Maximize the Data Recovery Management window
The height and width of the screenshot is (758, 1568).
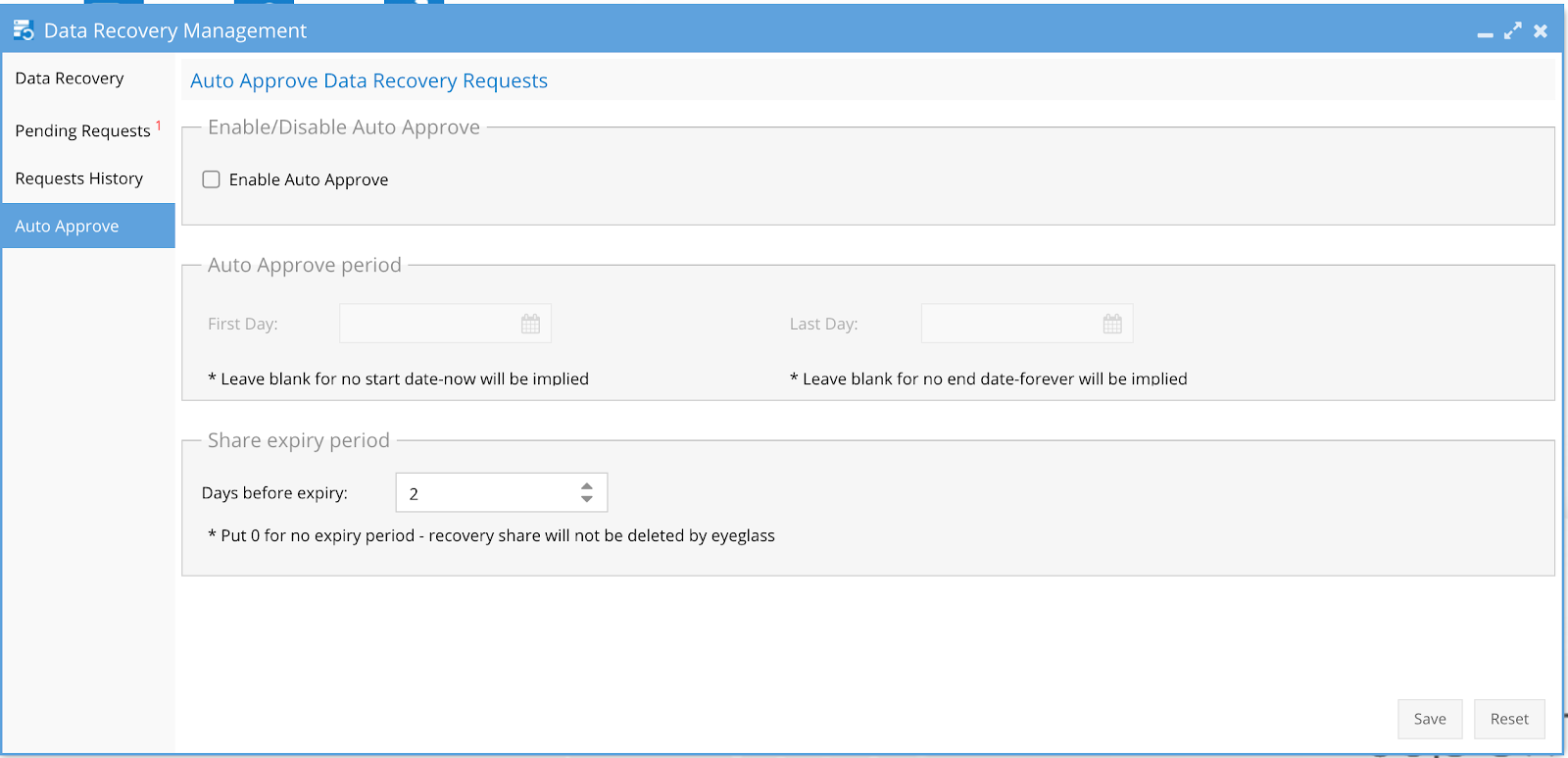[x=1513, y=30]
